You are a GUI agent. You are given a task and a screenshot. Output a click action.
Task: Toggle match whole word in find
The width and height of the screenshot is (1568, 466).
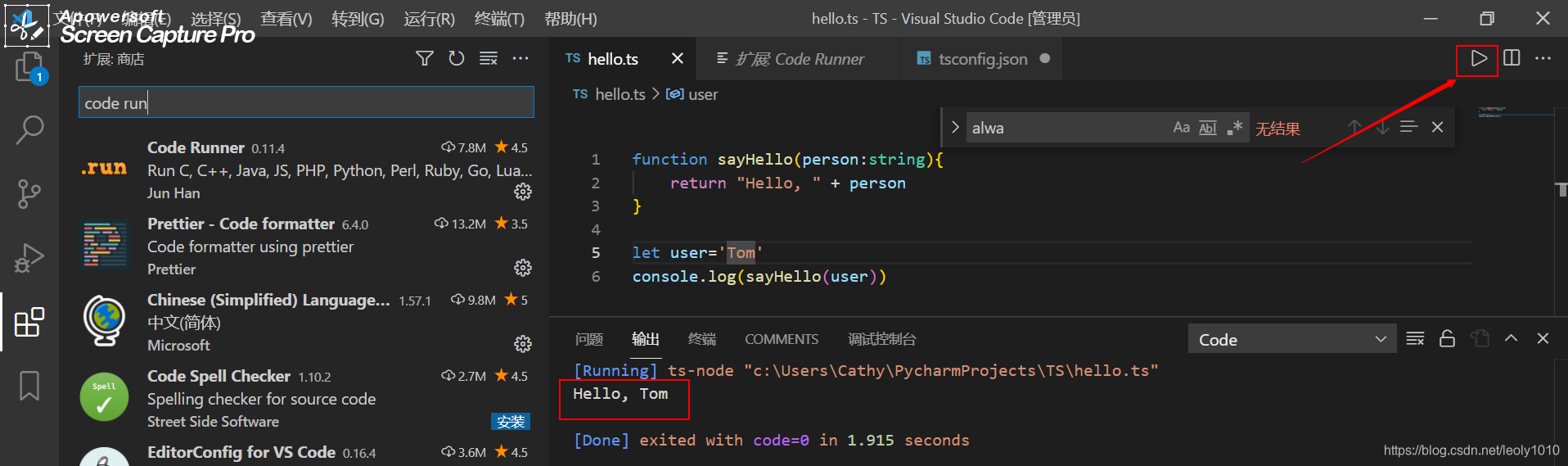[1208, 127]
